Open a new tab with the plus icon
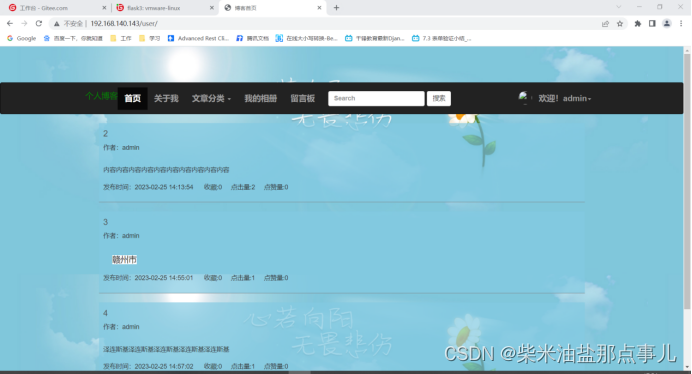Screen dimensions: 692x374 pos(336,8)
